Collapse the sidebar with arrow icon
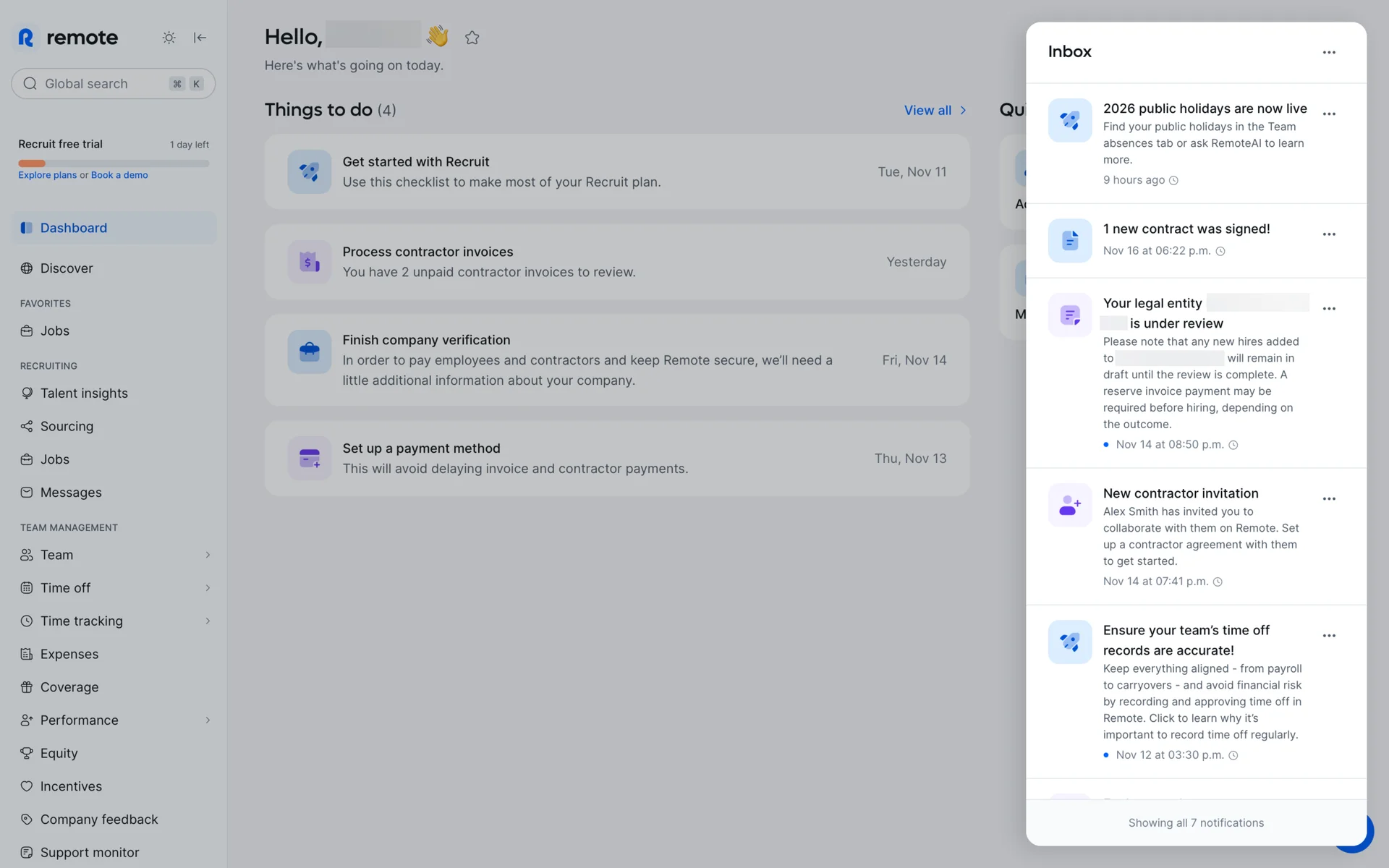The height and width of the screenshot is (868, 1389). pyautogui.click(x=200, y=38)
